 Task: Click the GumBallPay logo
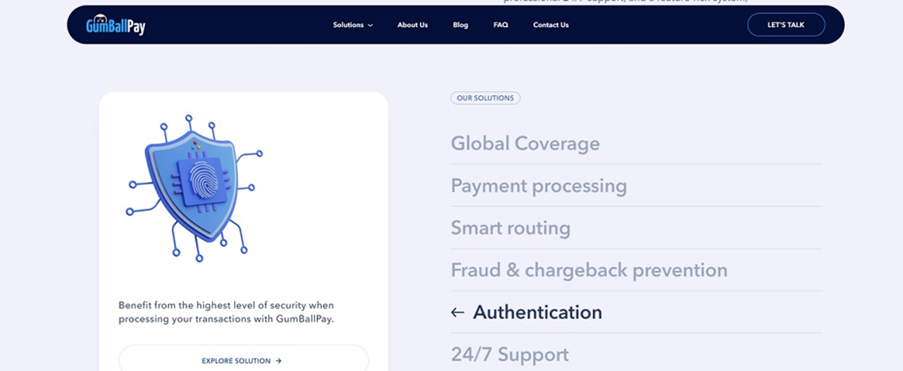116,25
